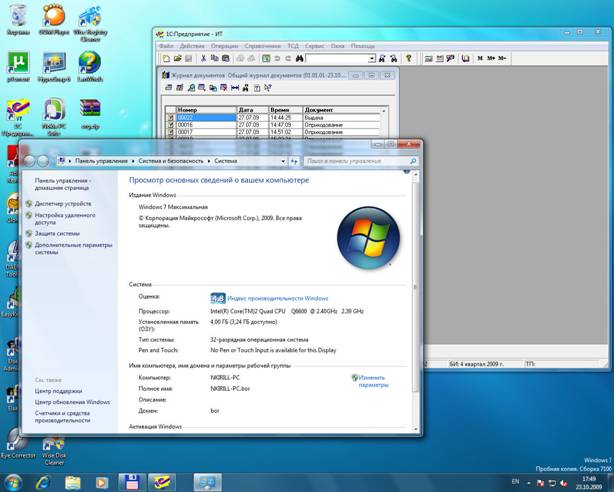Click the Cut scissors icon in 1C toolbar
This screenshot has width=614, height=492.
[203, 58]
